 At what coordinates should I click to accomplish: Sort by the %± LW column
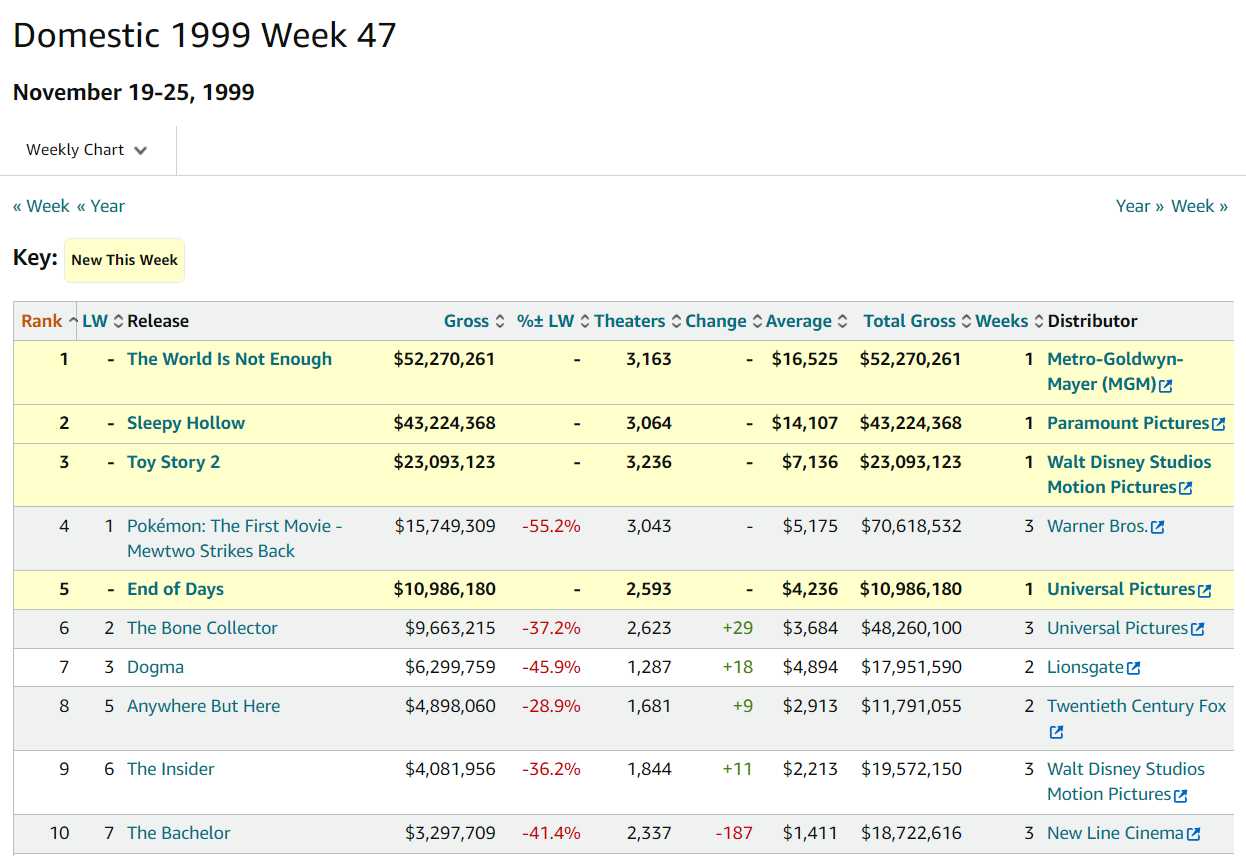pyautogui.click(x=545, y=321)
